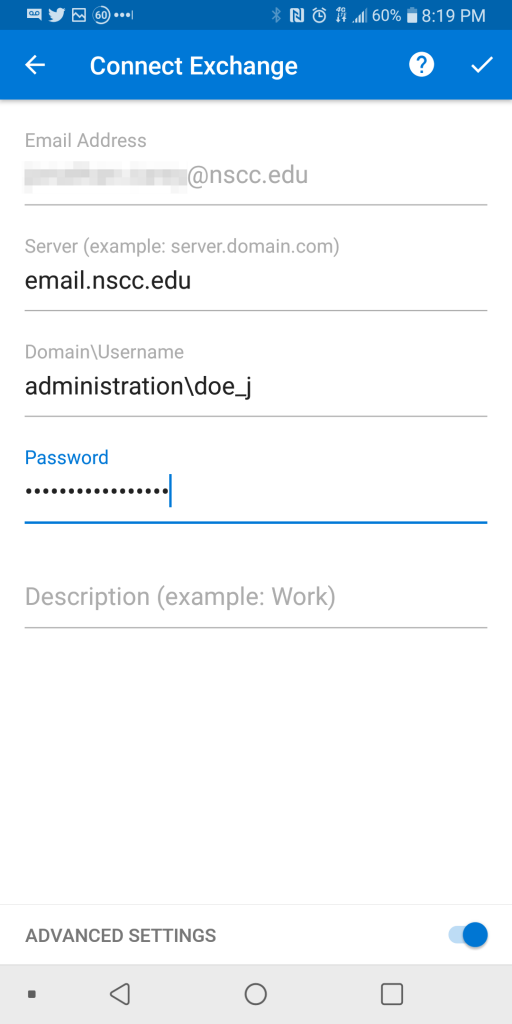Disable the Advanced Settings switch

pyautogui.click(x=468, y=935)
